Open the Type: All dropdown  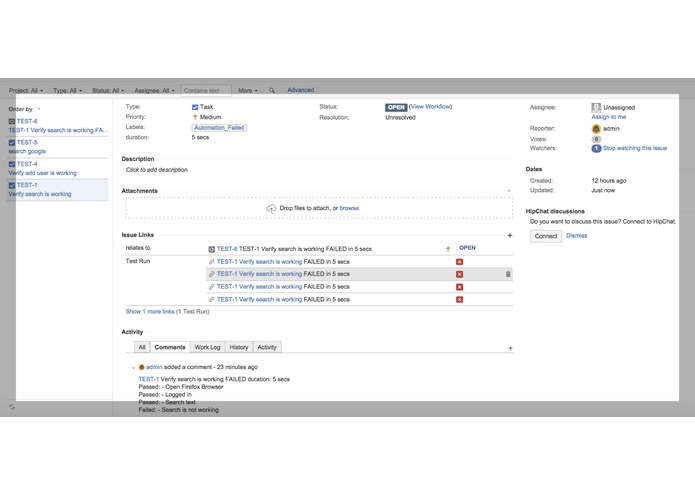67,90
